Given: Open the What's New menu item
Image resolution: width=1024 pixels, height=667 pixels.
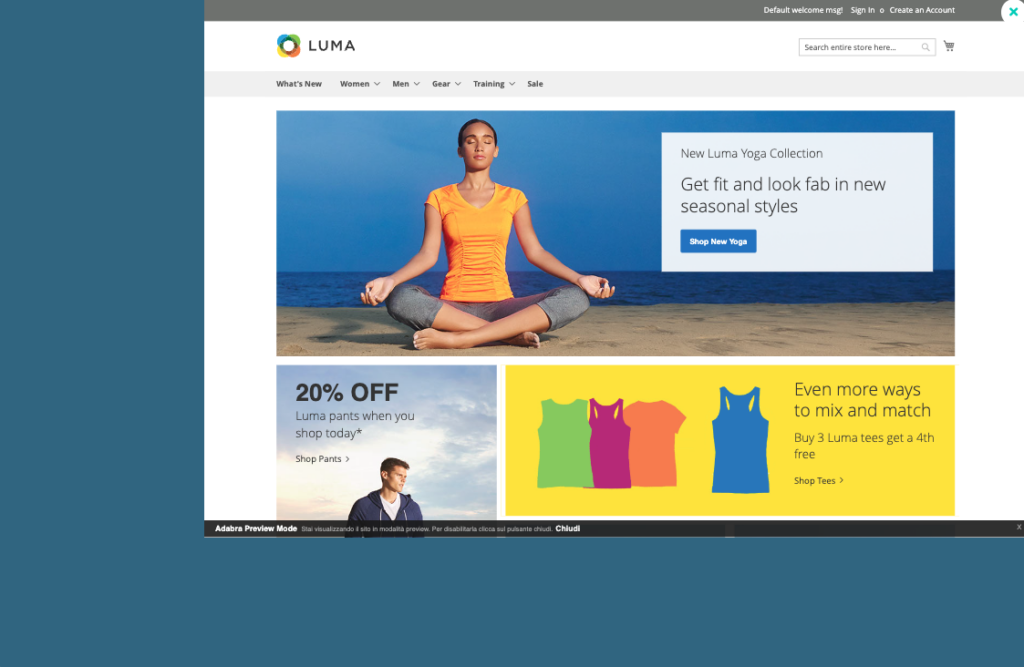Looking at the screenshot, I should [298, 84].
